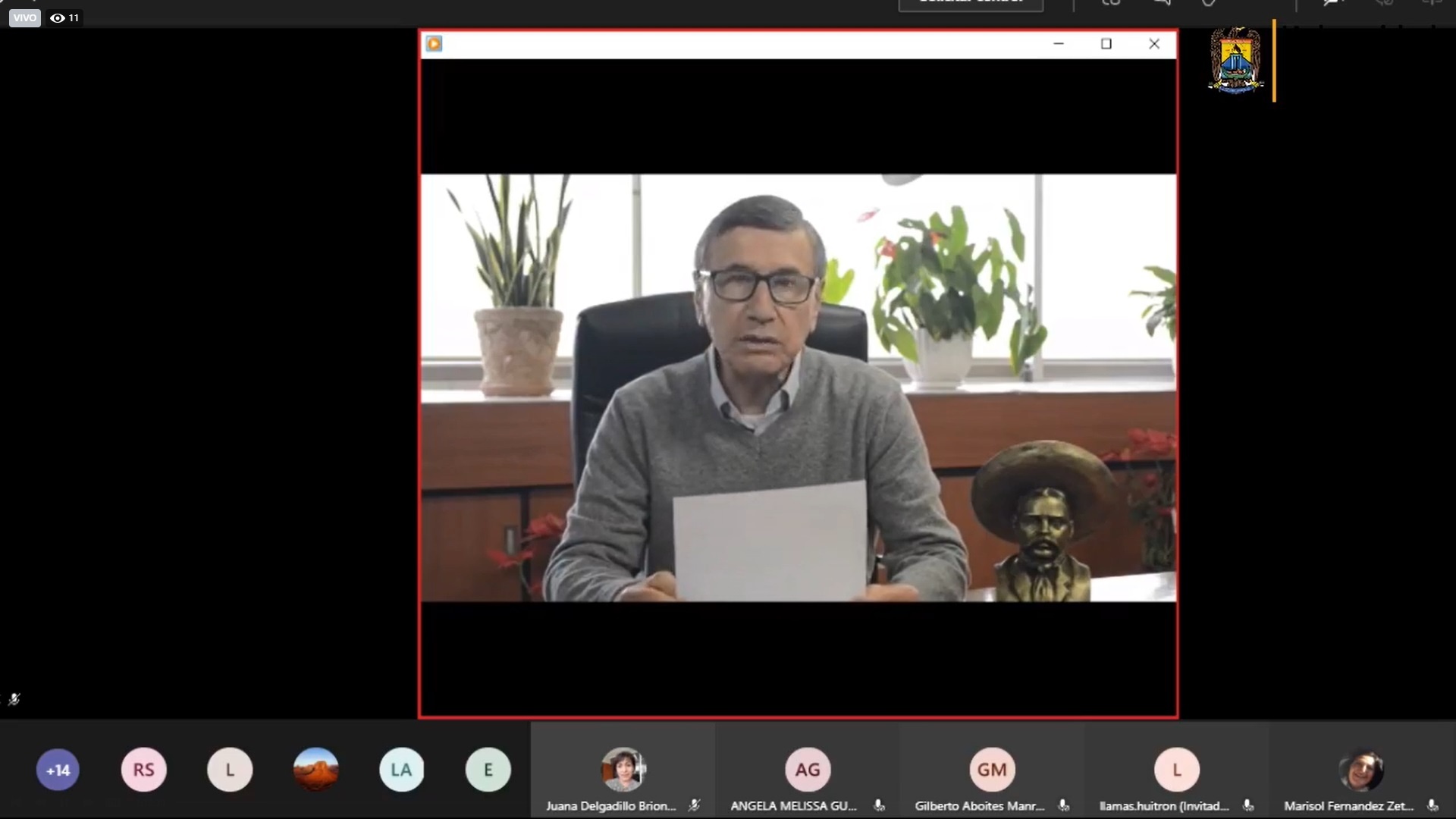Maximize the shared media player window

1106,44
